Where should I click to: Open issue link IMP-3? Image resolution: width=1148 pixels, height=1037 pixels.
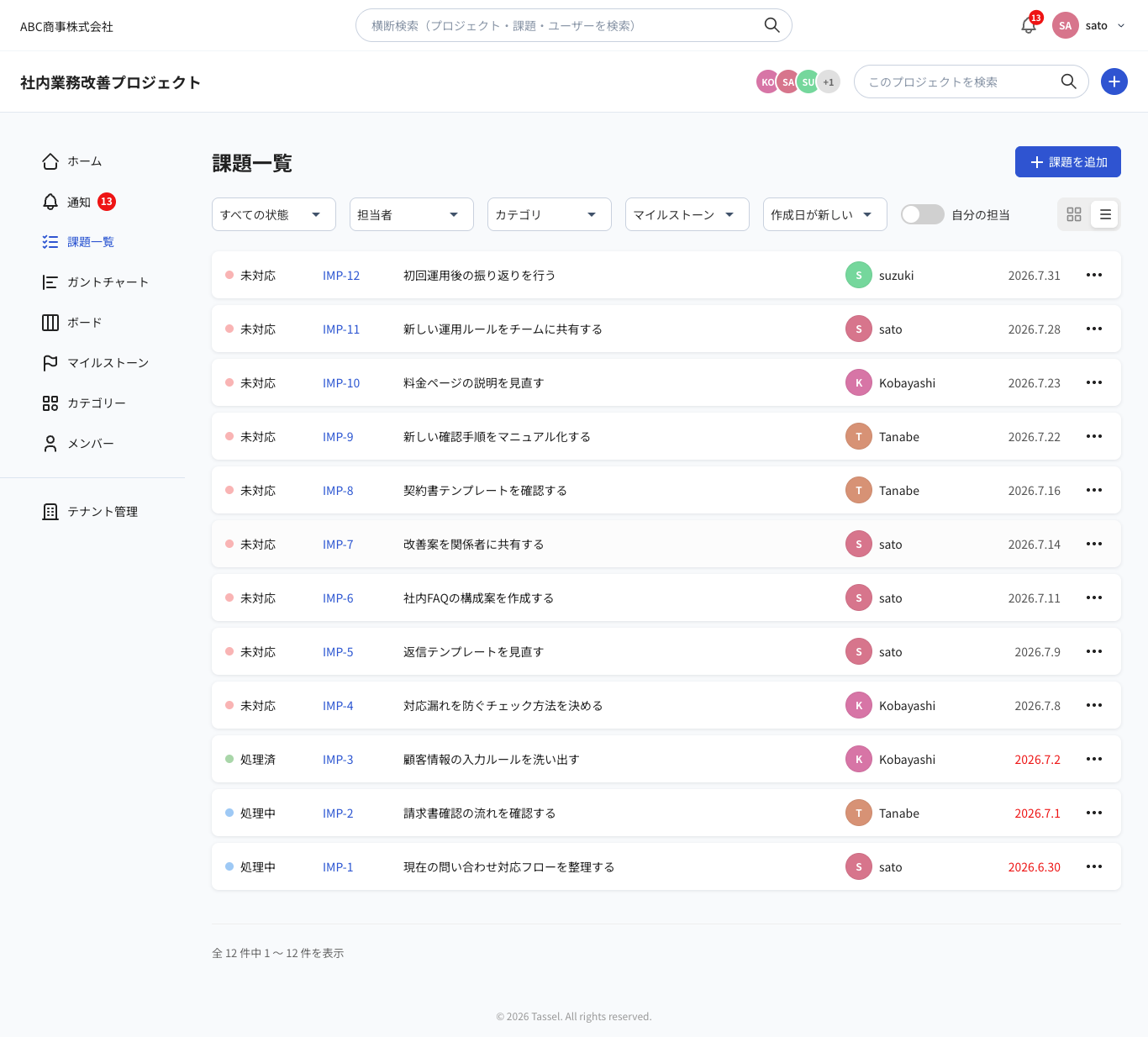point(338,760)
